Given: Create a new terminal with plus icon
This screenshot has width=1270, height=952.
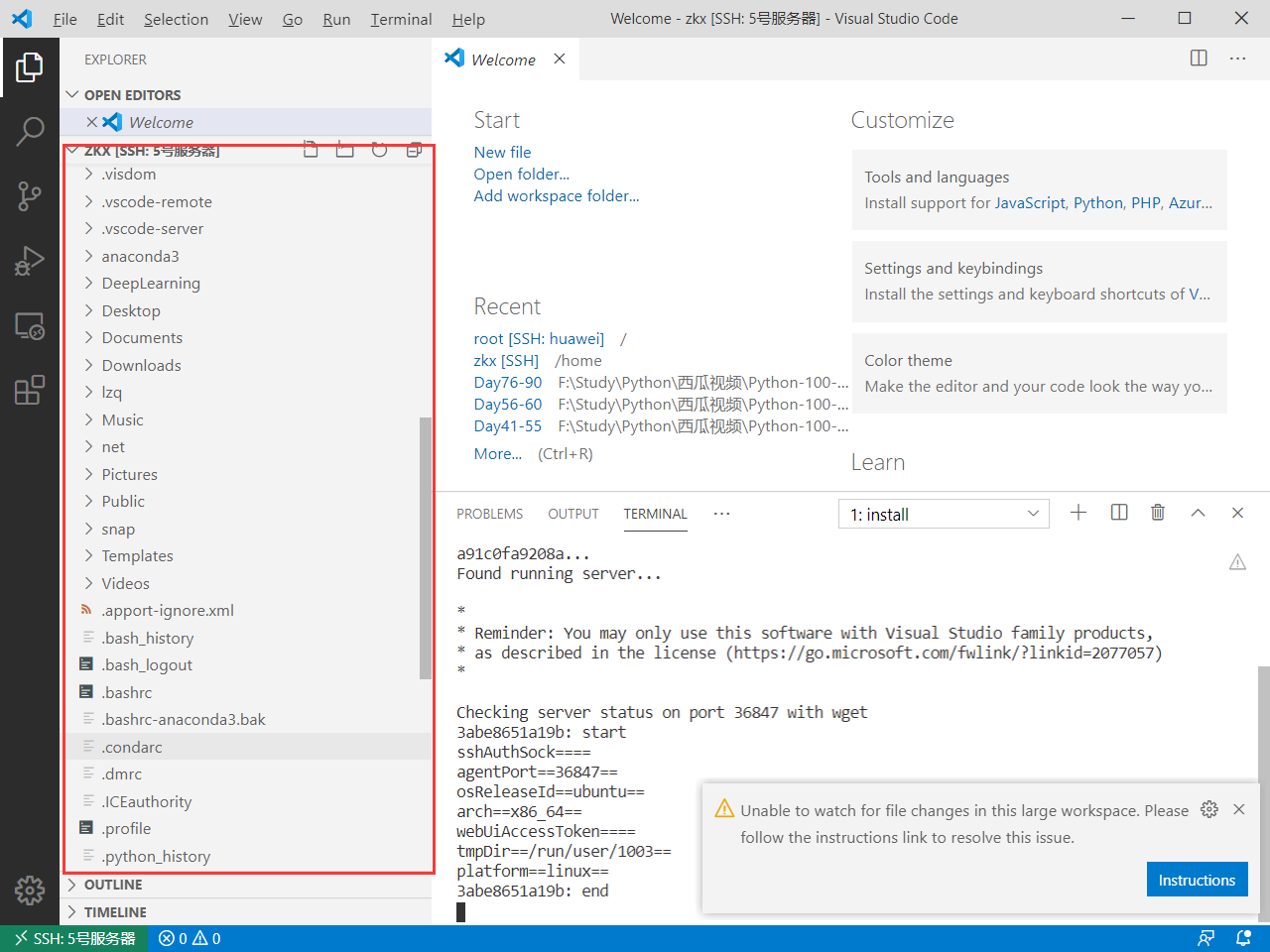Looking at the screenshot, I should 1079,513.
